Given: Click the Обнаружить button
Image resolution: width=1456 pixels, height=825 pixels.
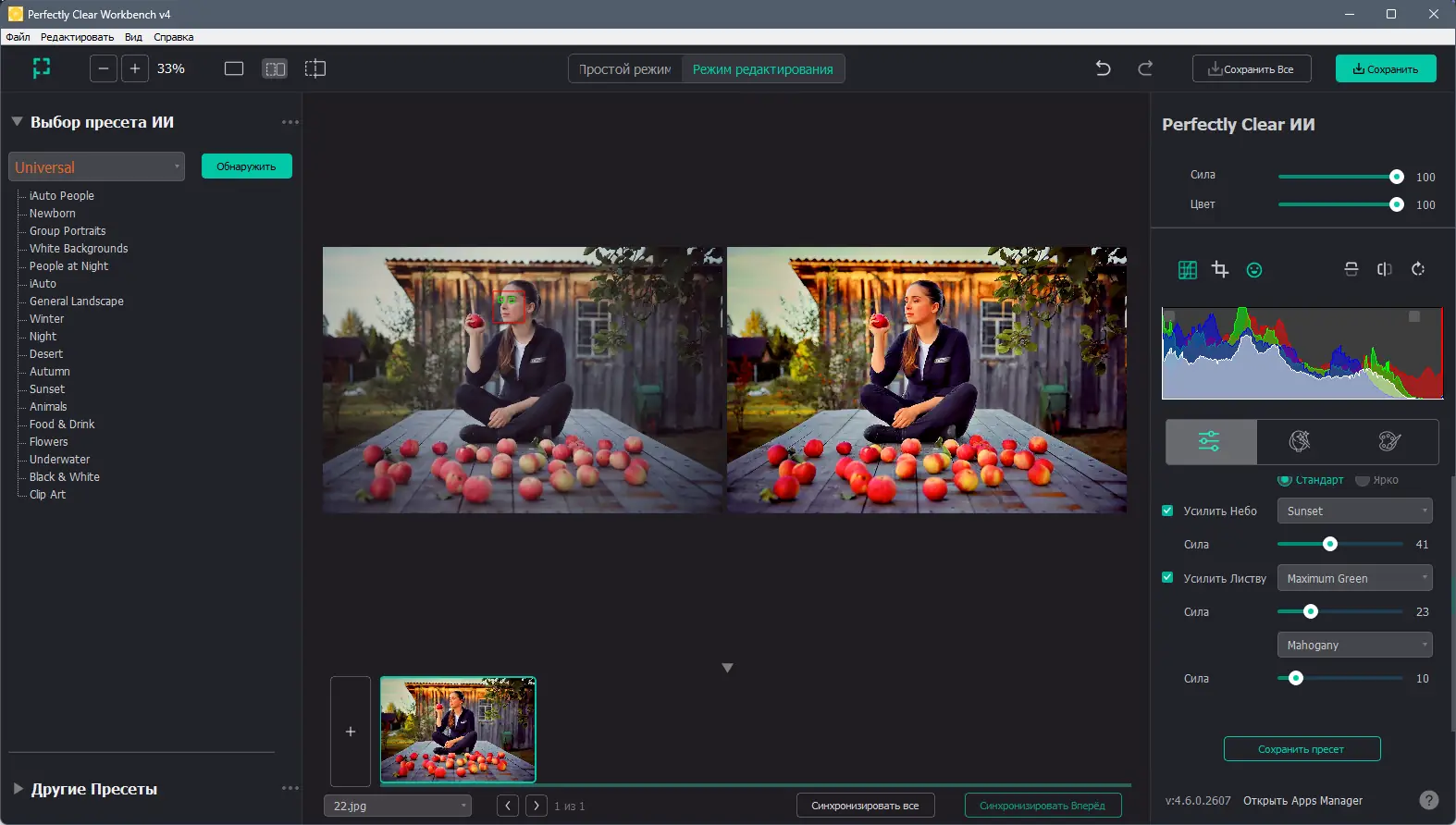Looking at the screenshot, I should pos(247,166).
